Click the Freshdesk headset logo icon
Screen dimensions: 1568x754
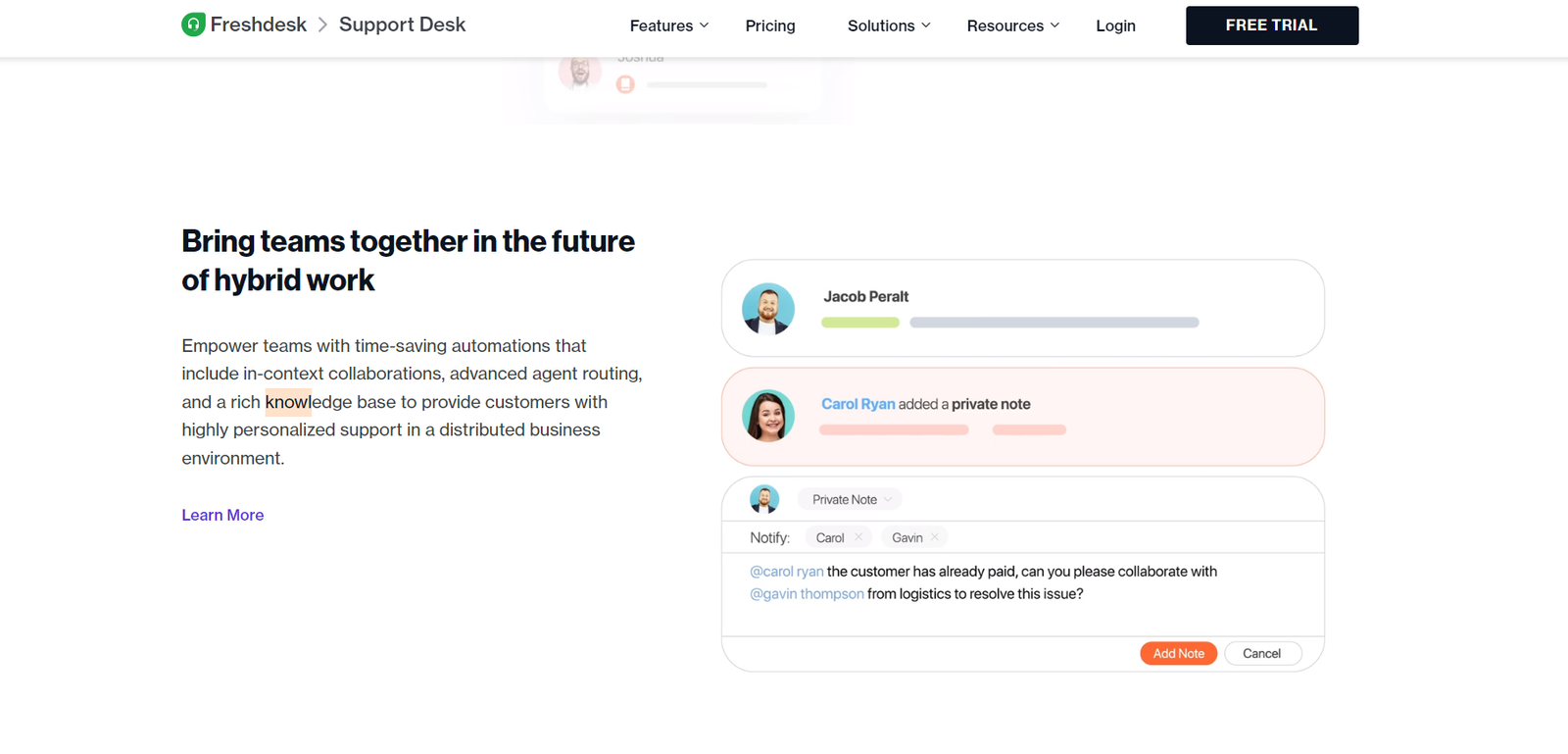tap(193, 25)
